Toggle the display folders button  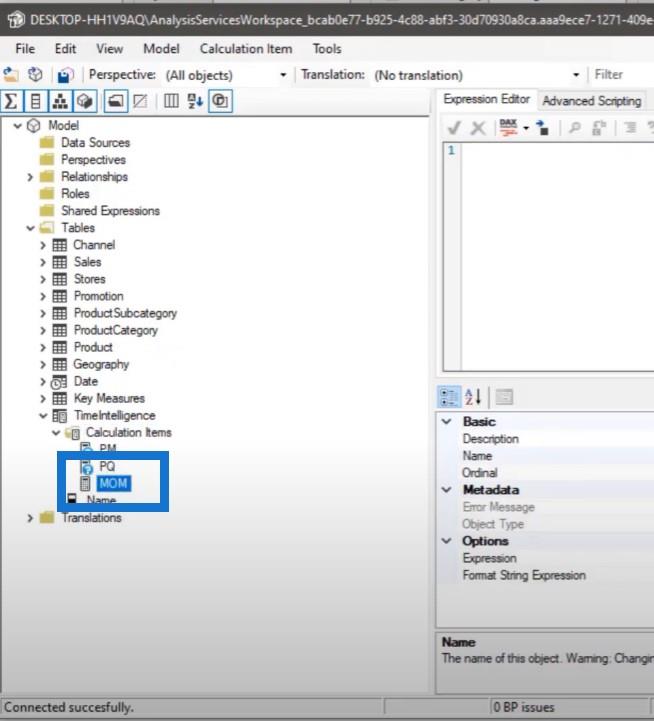point(115,101)
